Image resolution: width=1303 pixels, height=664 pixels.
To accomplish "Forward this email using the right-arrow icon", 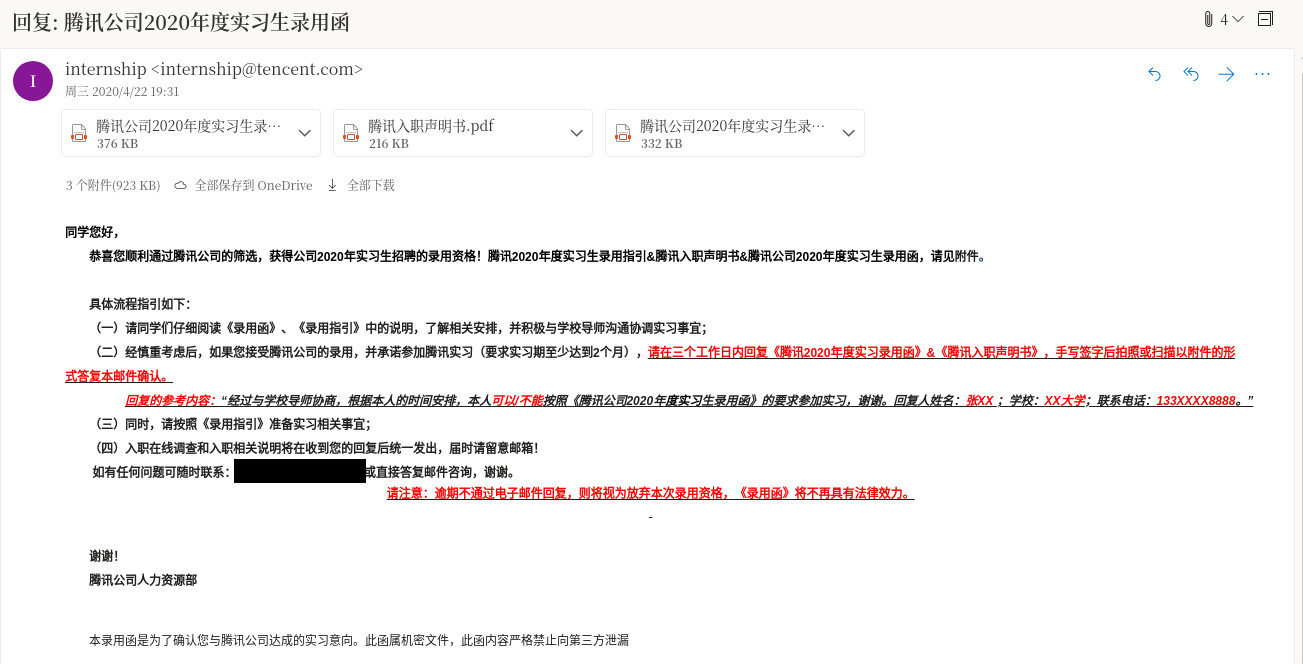I will coord(1226,74).
